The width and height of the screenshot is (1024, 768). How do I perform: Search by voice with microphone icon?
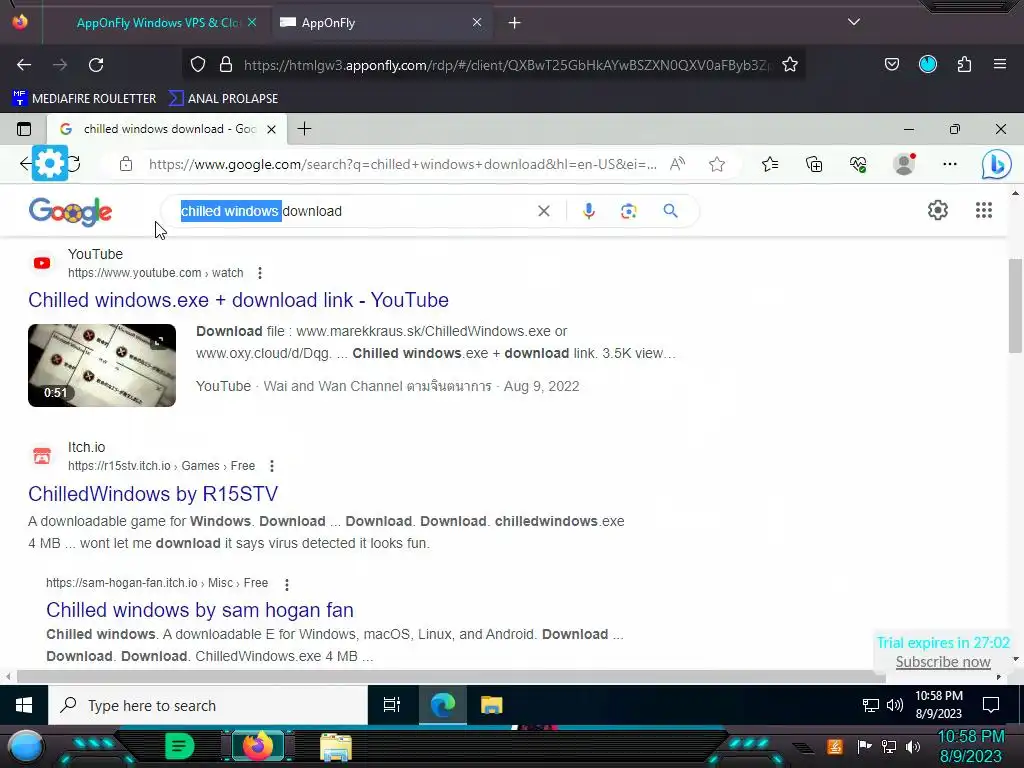[588, 211]
